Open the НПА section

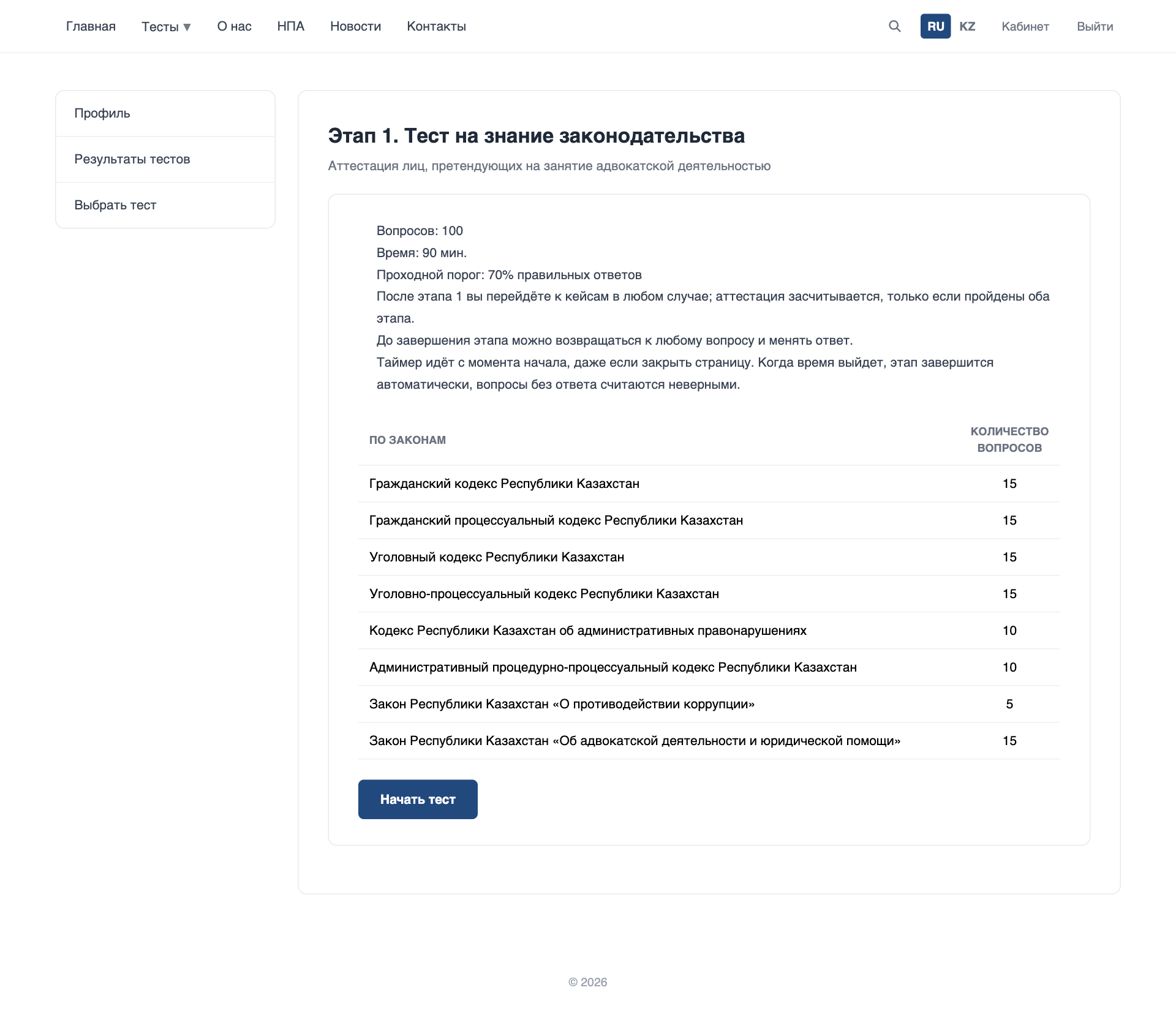coord(291,26)
